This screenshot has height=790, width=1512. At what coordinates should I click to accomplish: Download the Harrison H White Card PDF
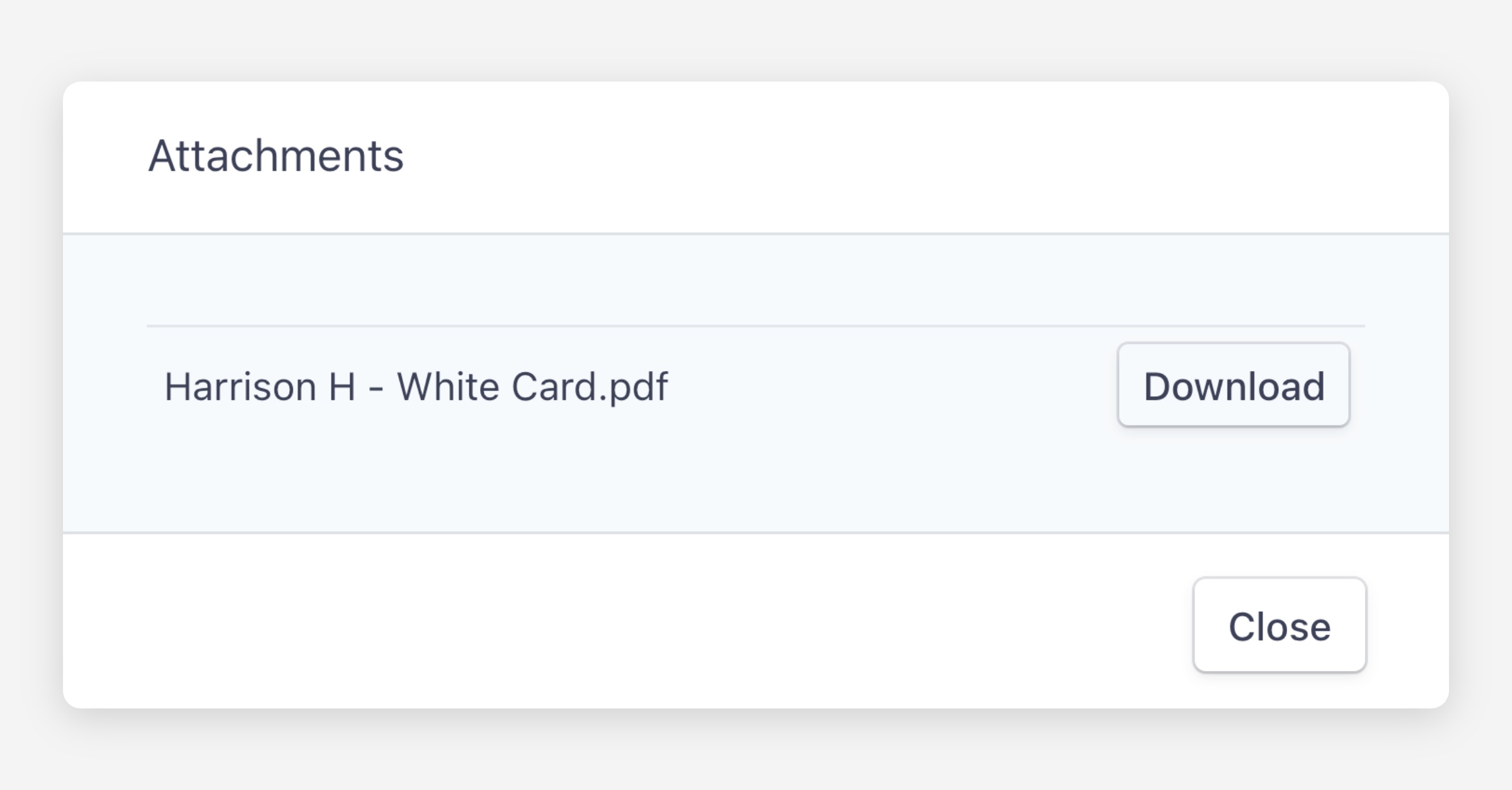(1233, 385)
